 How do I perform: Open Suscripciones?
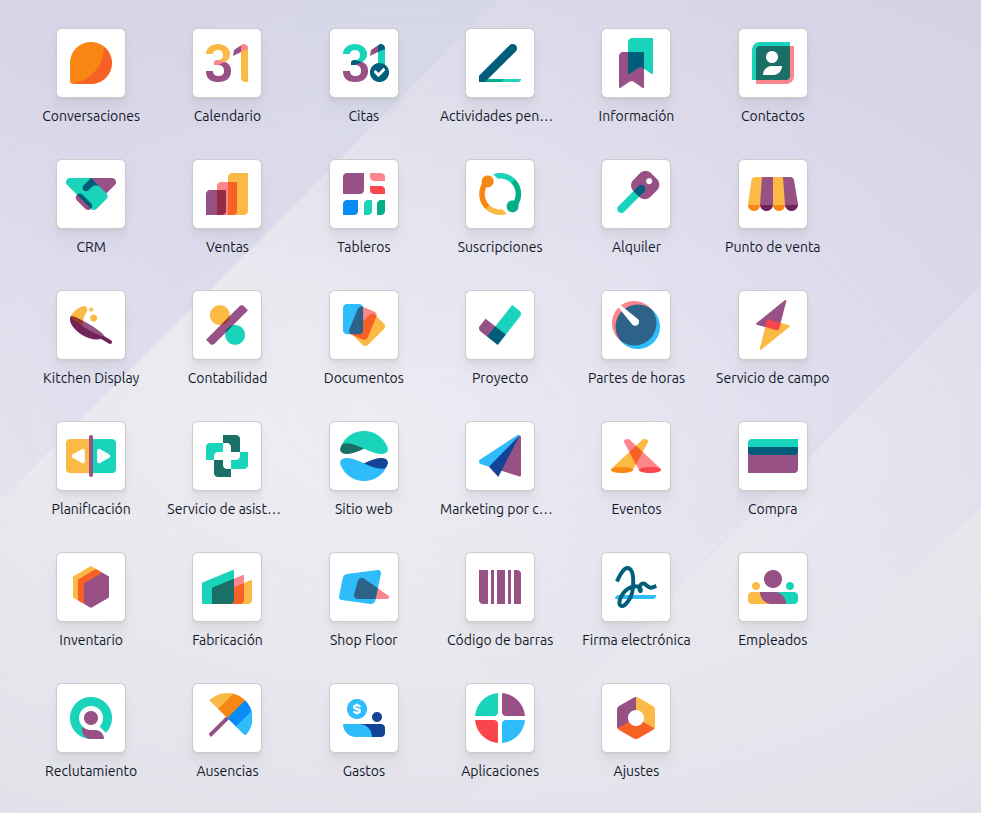(x=499, y=193)
